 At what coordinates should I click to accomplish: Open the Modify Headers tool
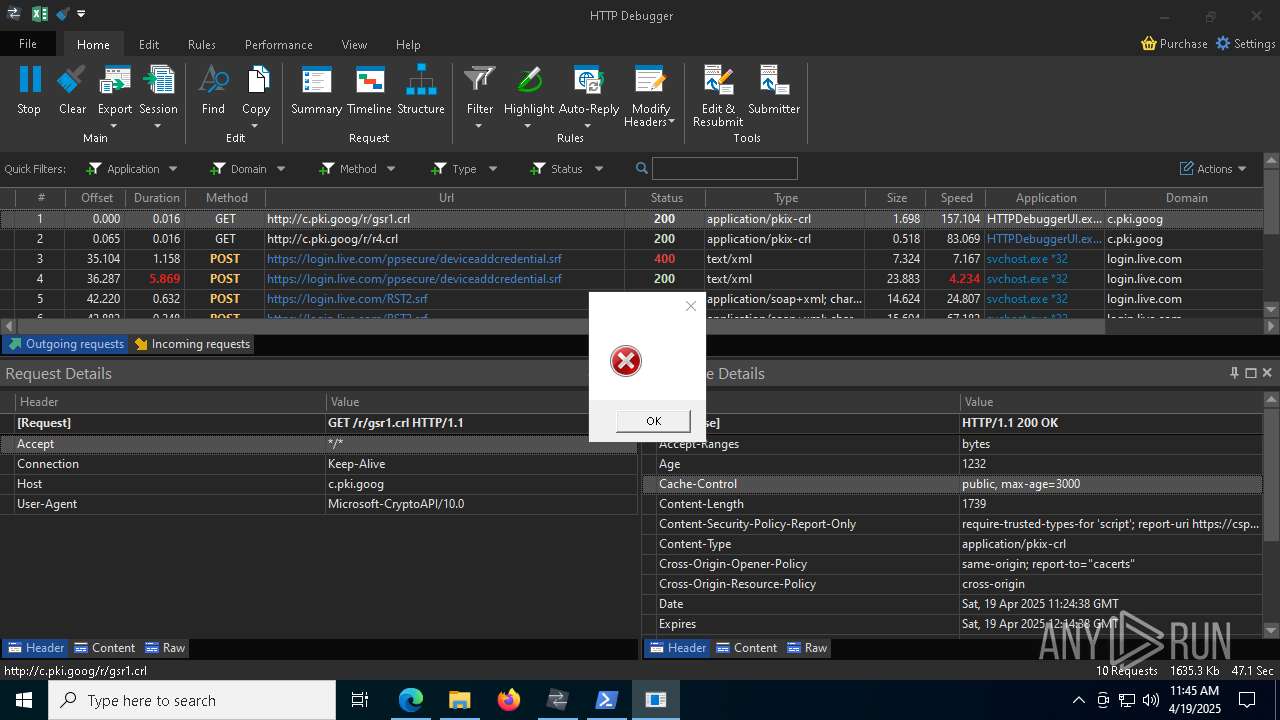click(x=650, y=97)
